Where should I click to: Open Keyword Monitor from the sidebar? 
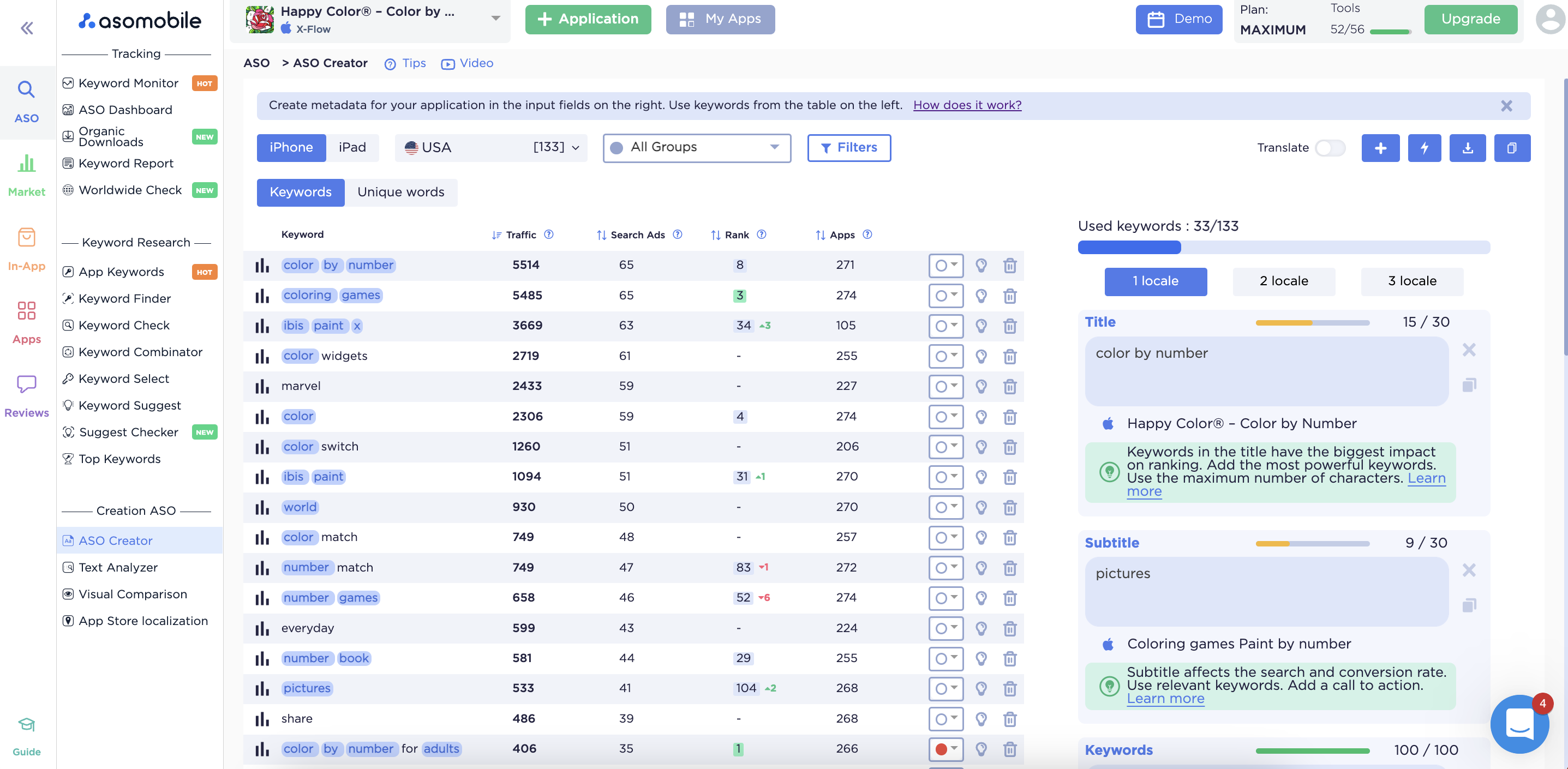tap(128, 83)
